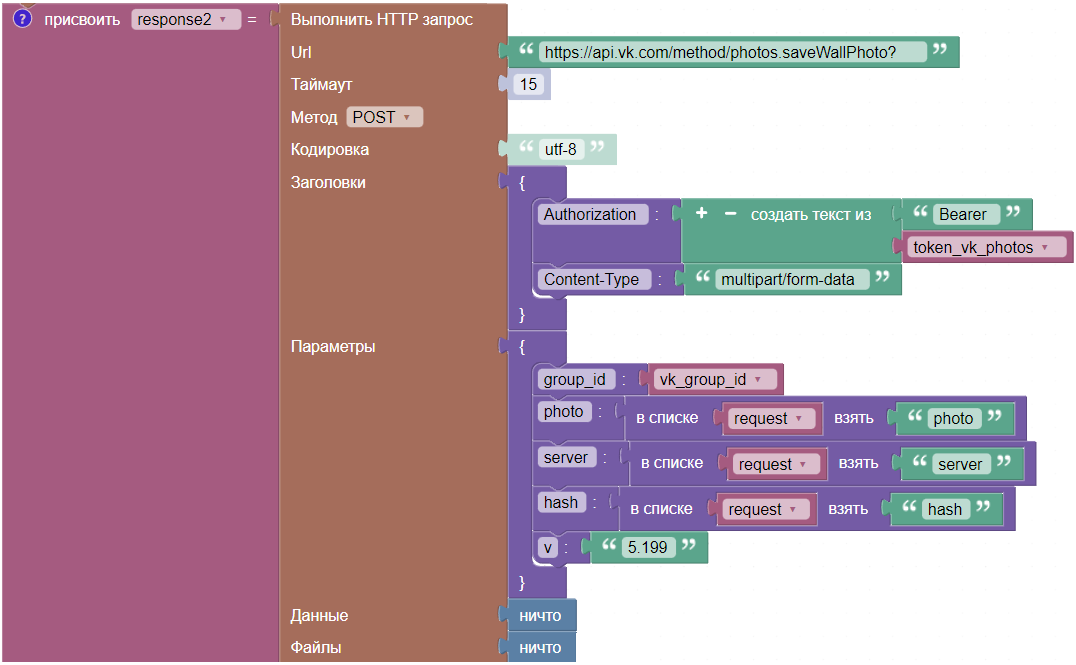Open the request dropdown in hash row
Screen dimensions: 1076x665
(765, 509)
